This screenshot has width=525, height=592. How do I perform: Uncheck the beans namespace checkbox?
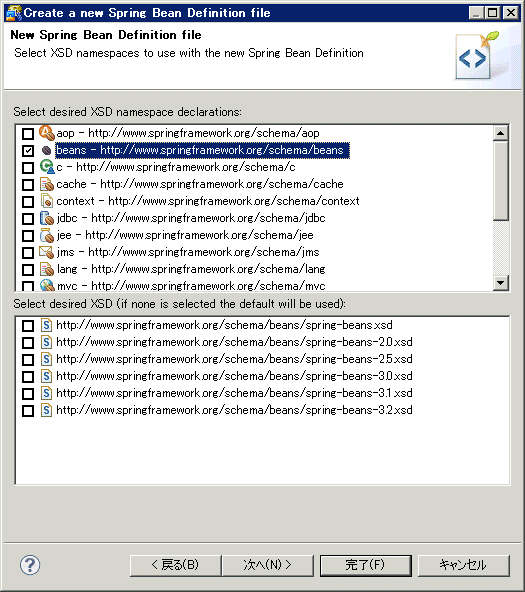tap(28, 151)
